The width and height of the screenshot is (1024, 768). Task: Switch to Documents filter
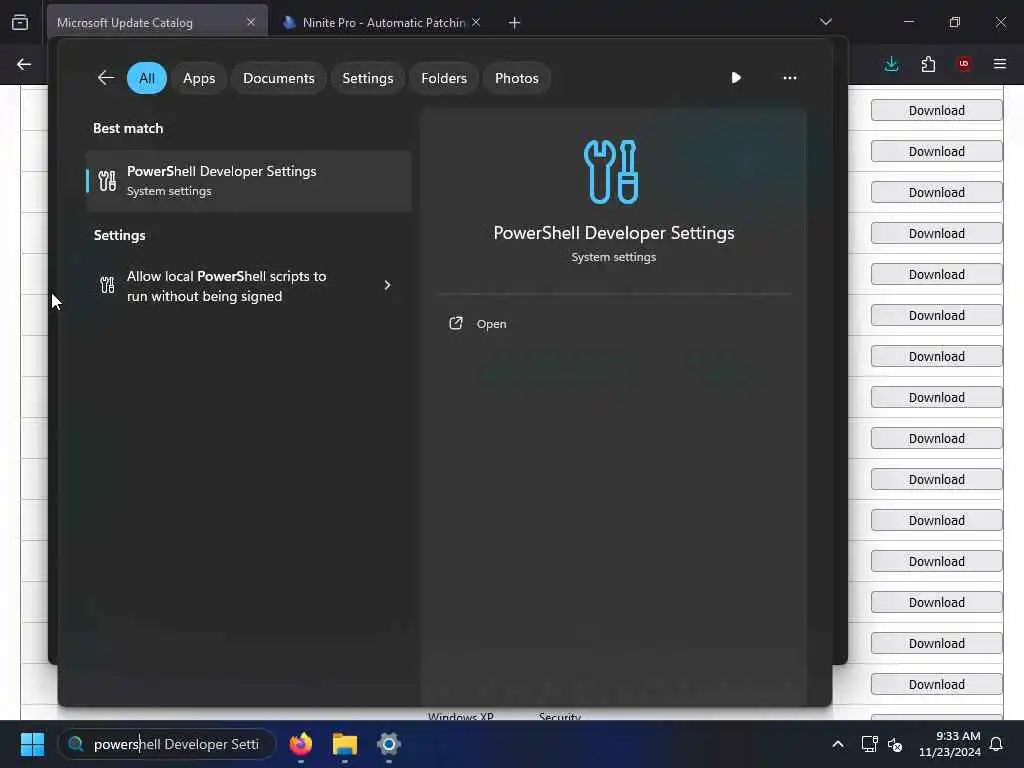click(279, 78)
